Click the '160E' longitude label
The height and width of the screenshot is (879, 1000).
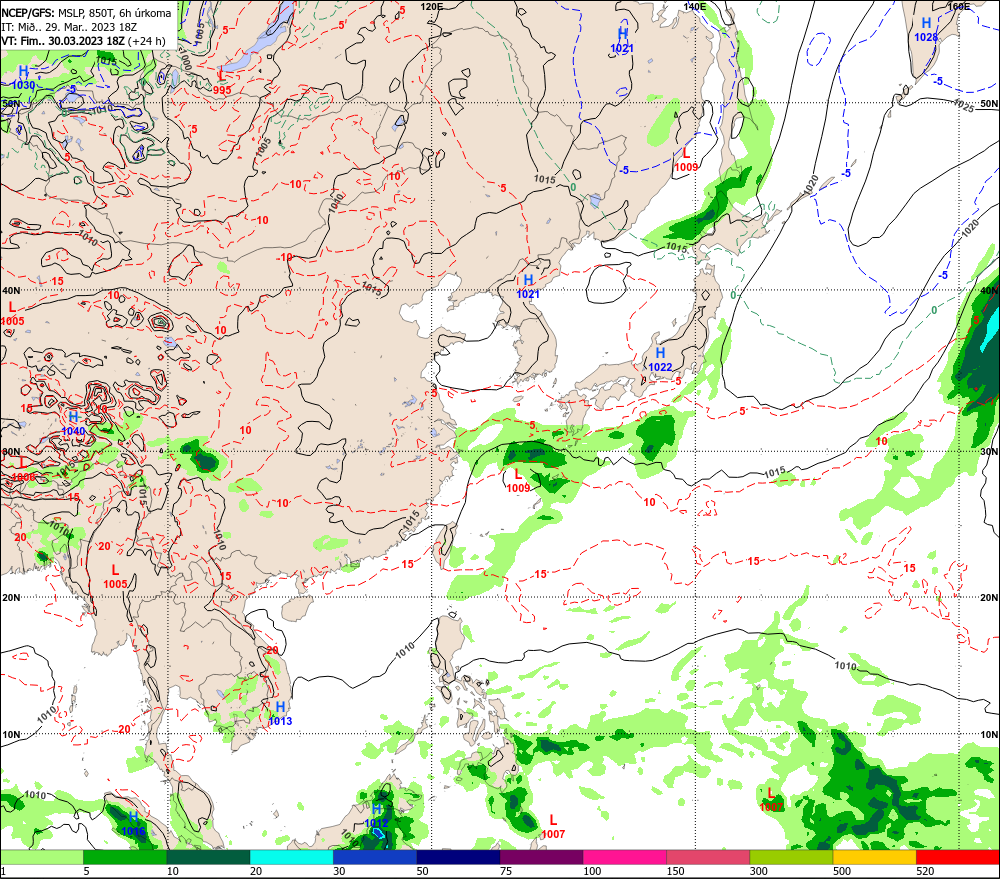959,6
